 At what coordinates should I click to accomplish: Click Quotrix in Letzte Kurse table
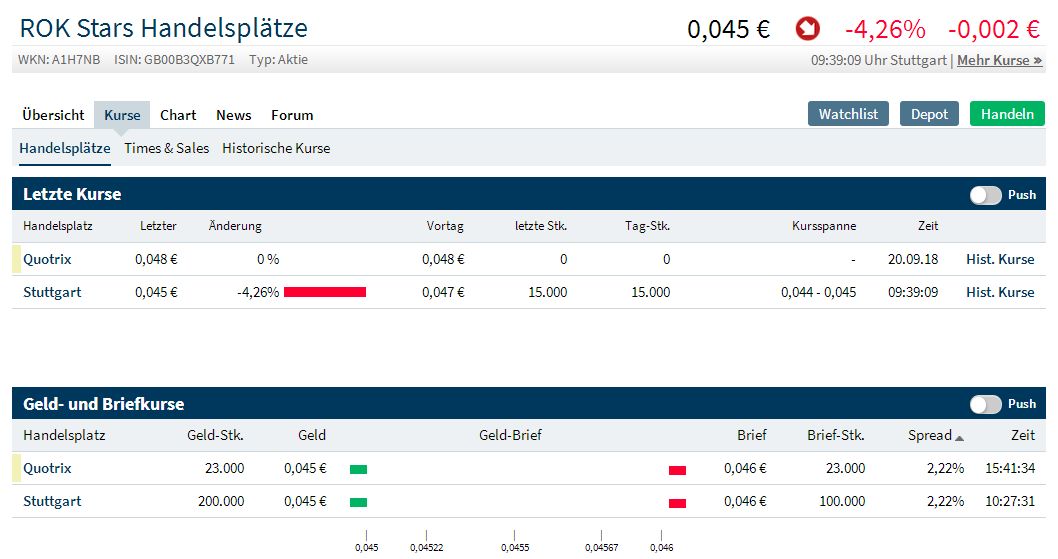click(x=47, y=259)
